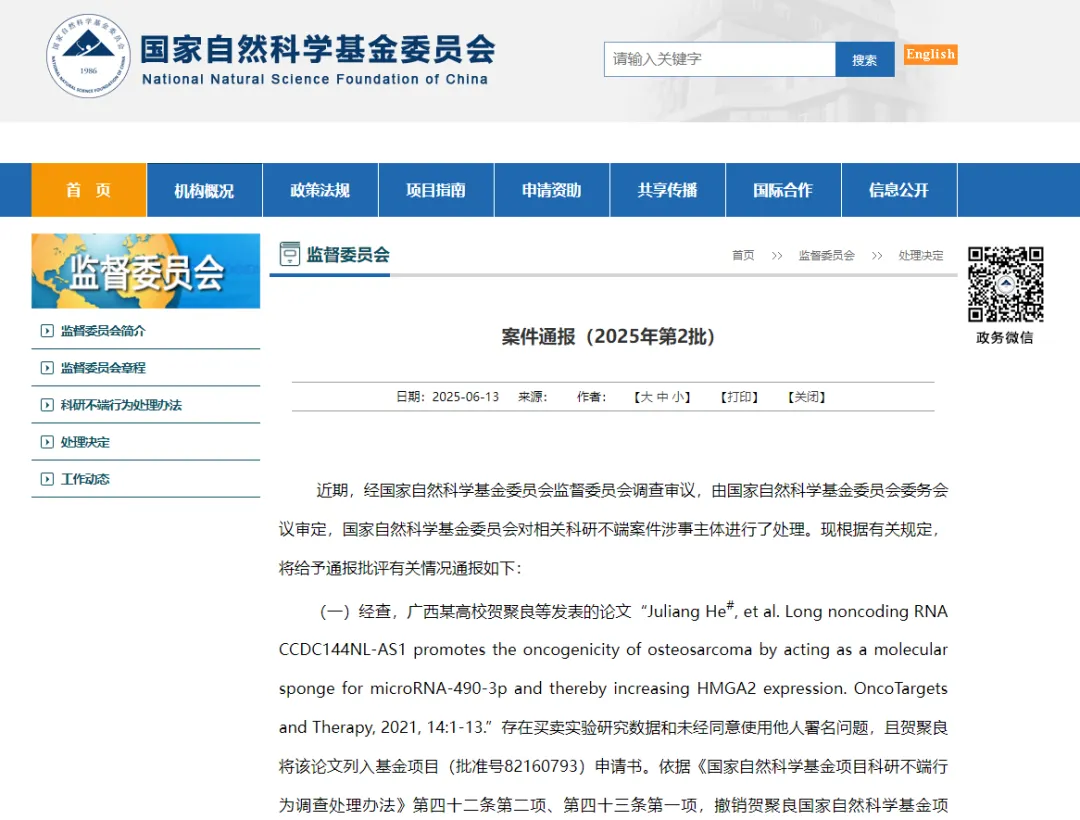Switch language with the English button
The height and width of the screenshot is (820, 1080).
(x=931, y=54)
